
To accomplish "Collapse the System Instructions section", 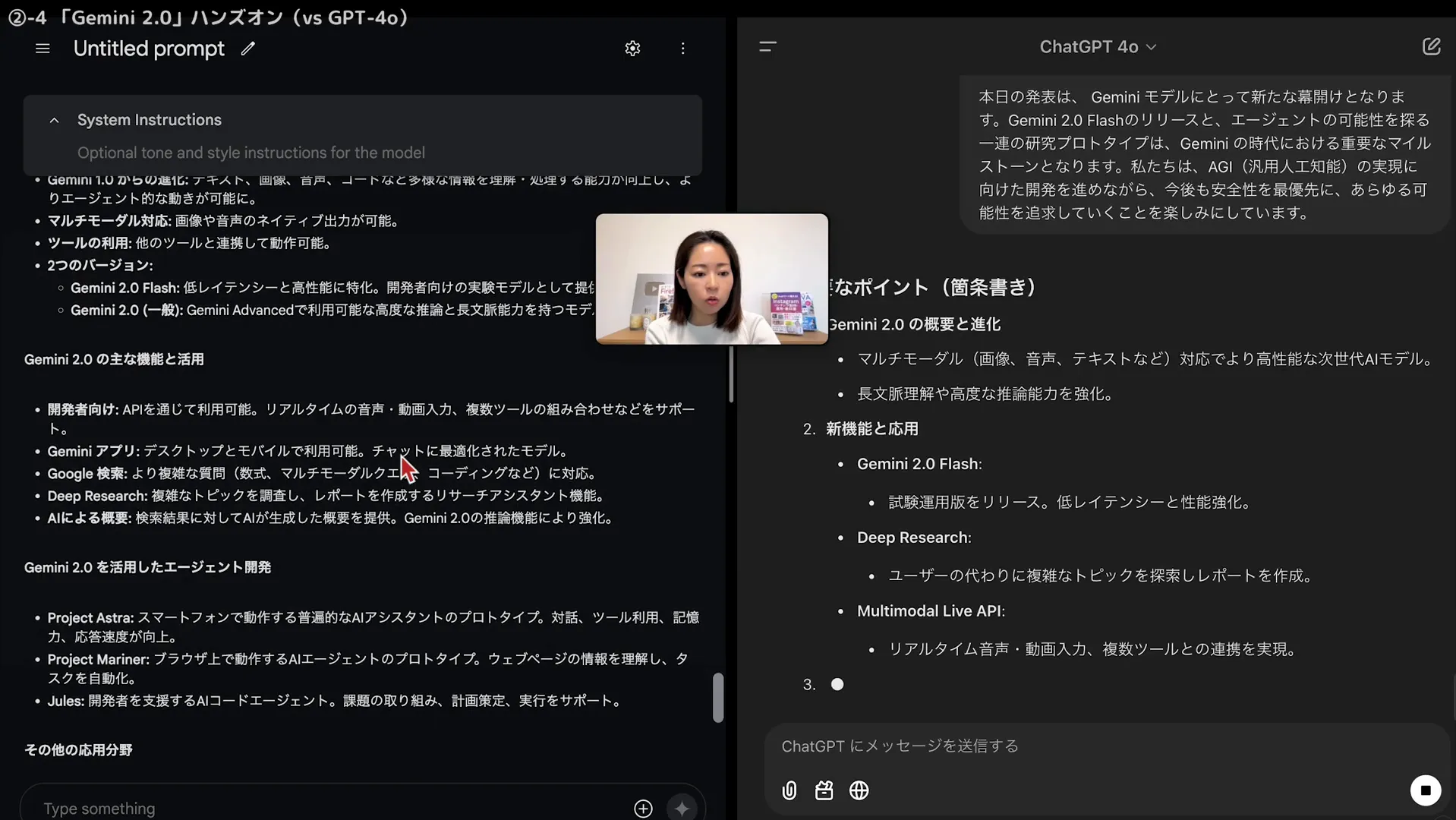I will pos(54,121).
